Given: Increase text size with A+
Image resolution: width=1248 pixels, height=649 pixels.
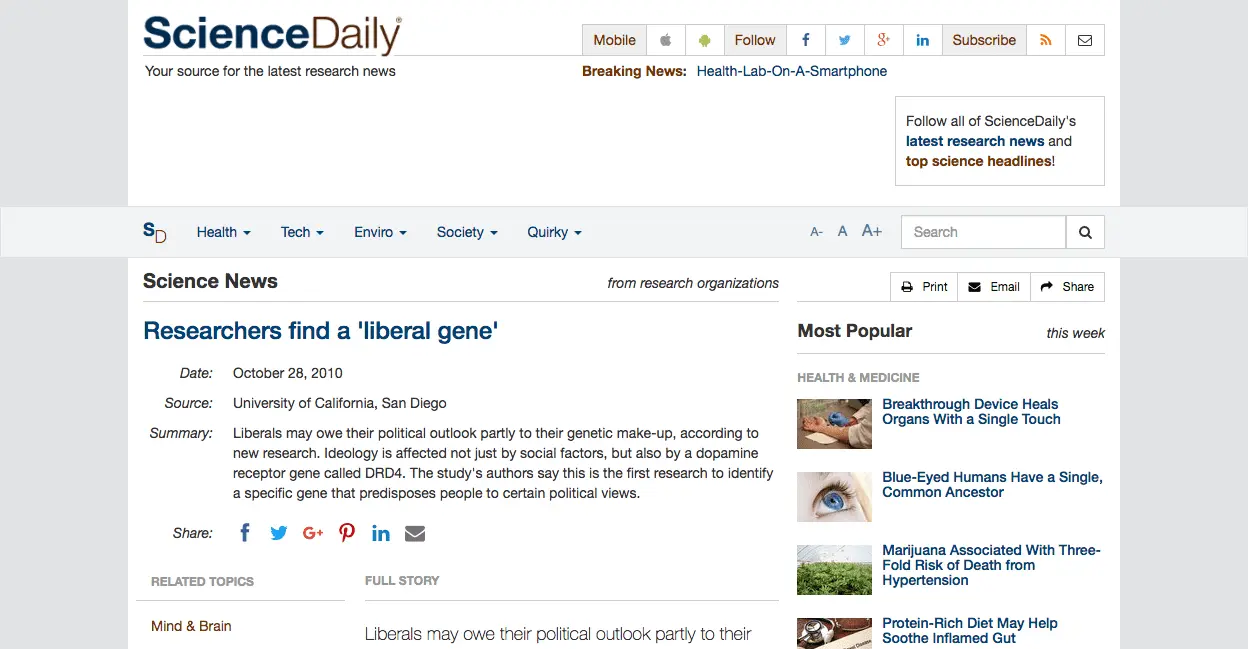Looking at the screenshot, I should 872,231.
